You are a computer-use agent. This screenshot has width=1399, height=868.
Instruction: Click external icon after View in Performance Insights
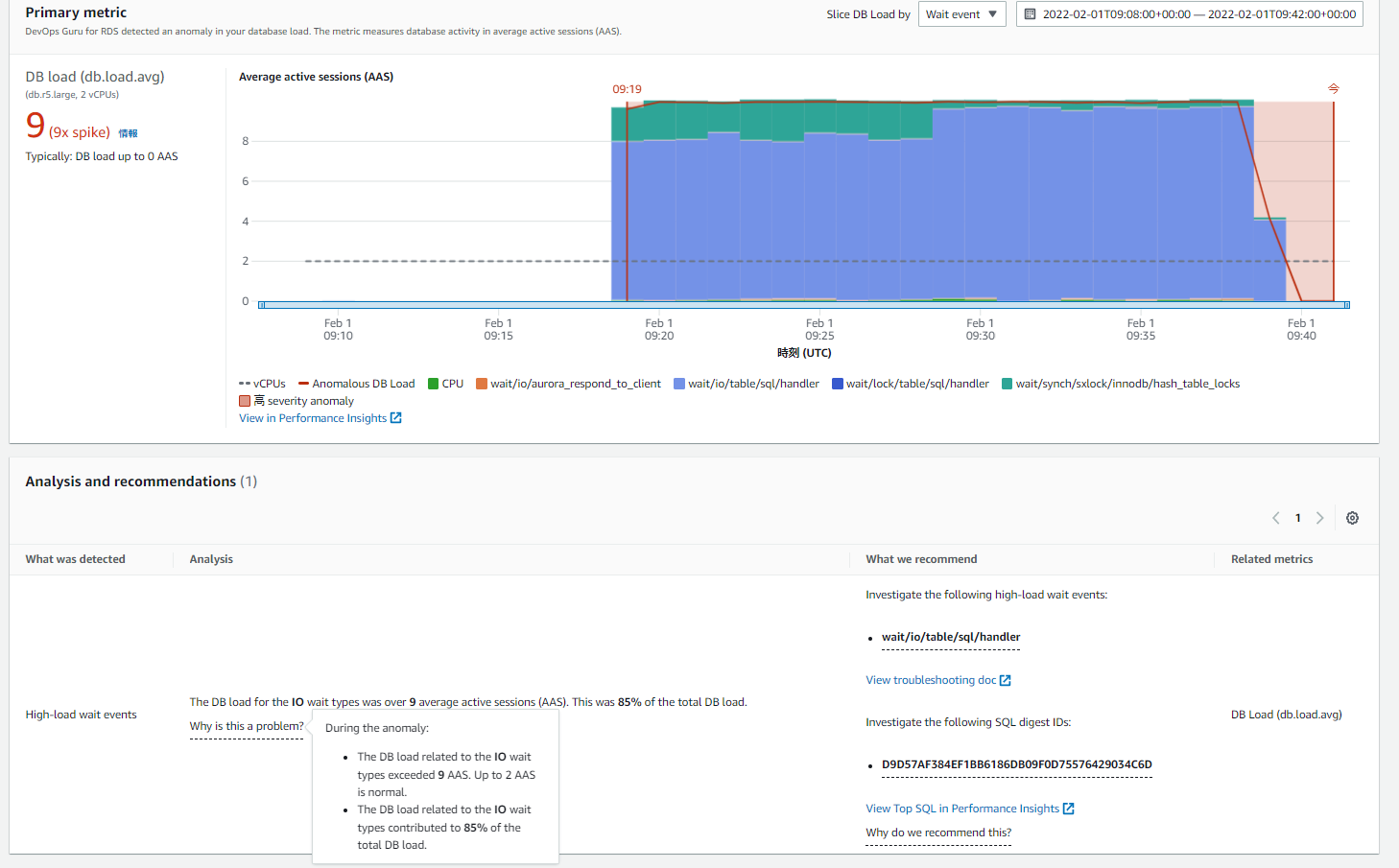click(x=396, y=418)
